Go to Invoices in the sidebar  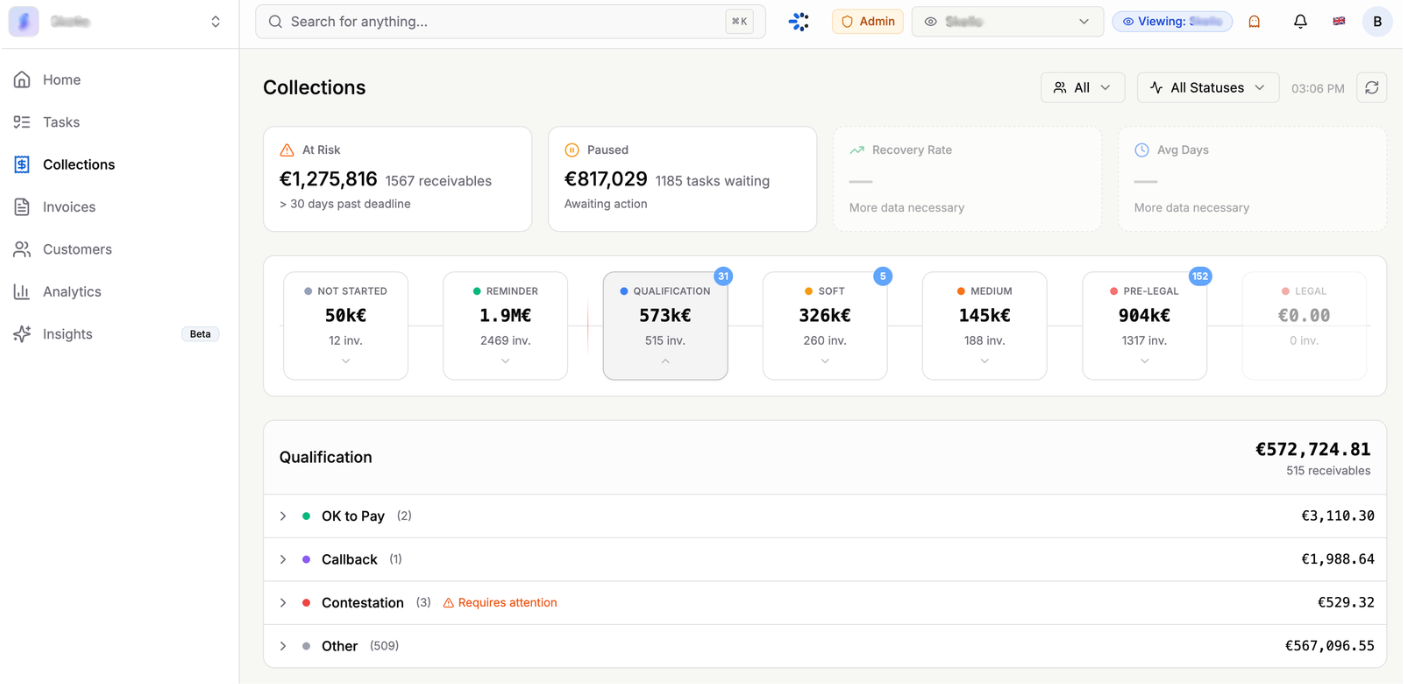pos(69,207)
